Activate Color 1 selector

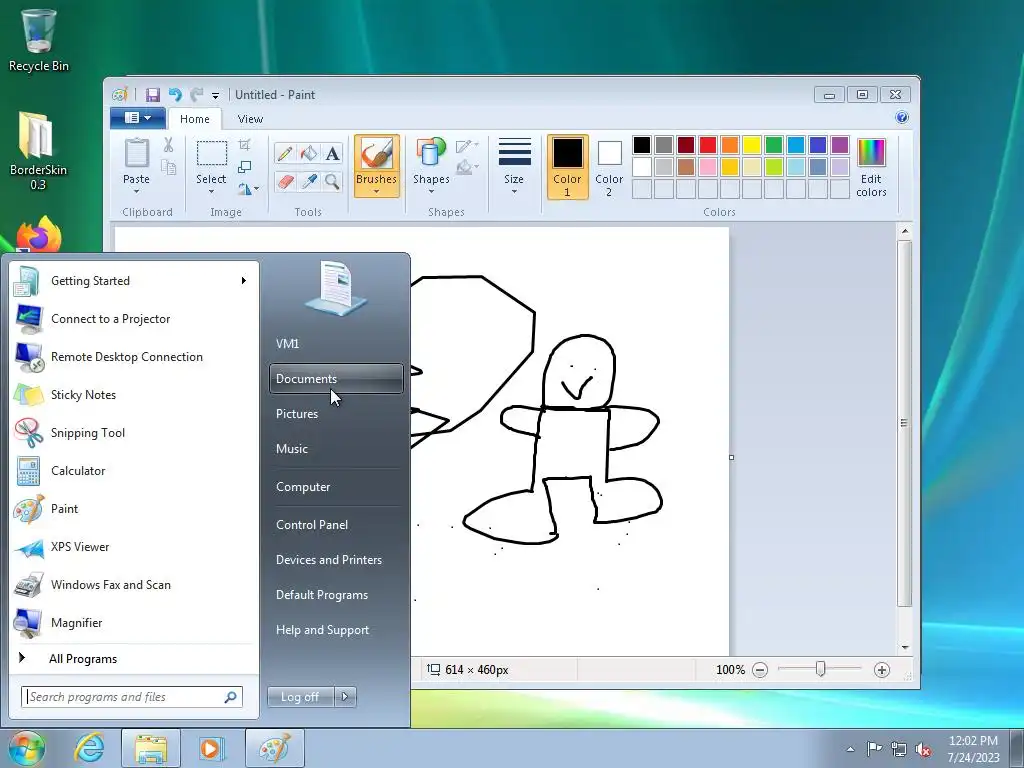pyautogui.click(x=568, y=167)
